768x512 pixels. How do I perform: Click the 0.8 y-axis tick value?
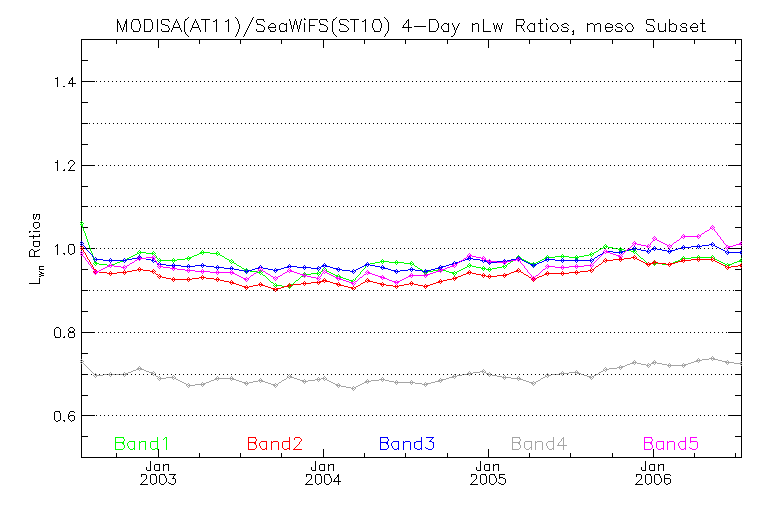click(65, 333)
